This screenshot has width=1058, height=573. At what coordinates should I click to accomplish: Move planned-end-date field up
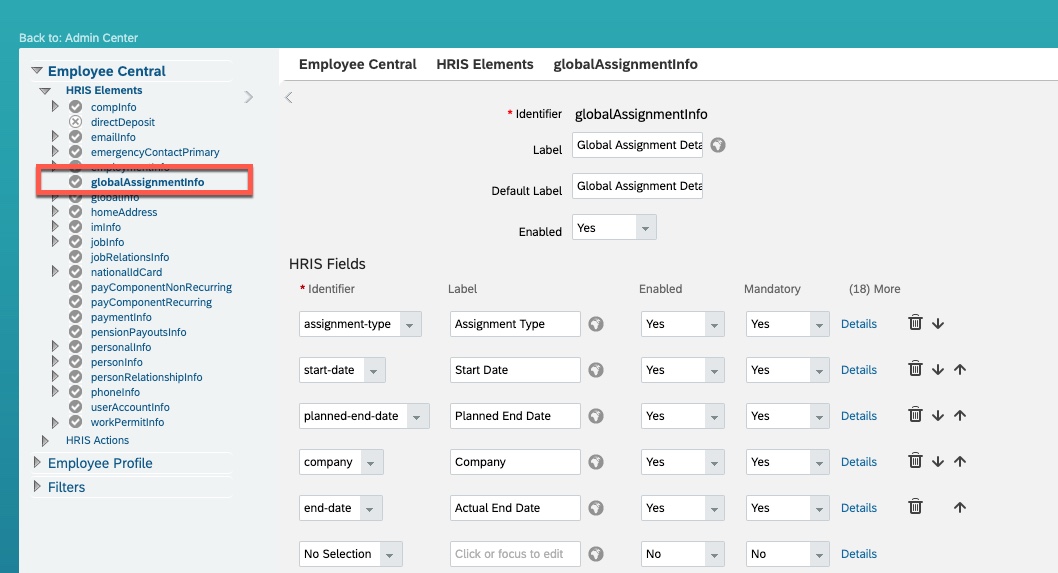point(960,416)
